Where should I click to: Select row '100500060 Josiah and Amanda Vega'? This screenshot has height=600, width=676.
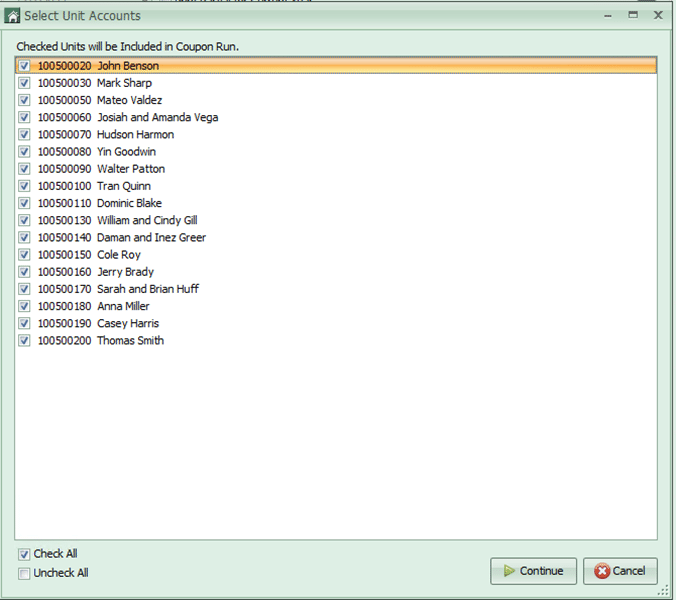336,117
